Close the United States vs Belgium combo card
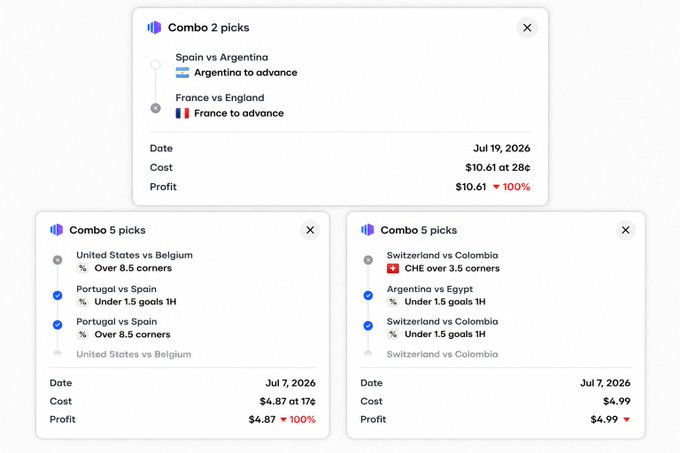The width and height of the screenshot is (680, 453). point(310,230)
